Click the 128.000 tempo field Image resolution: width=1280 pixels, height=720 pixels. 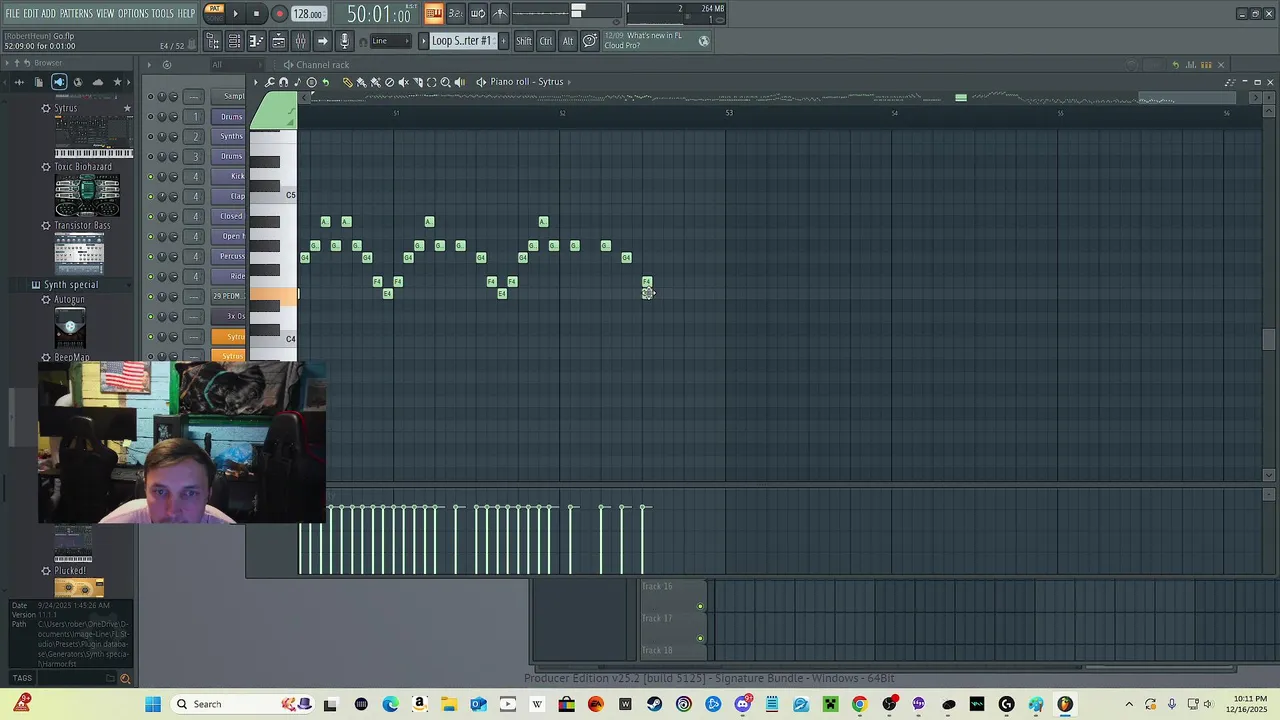pos(308,14)
